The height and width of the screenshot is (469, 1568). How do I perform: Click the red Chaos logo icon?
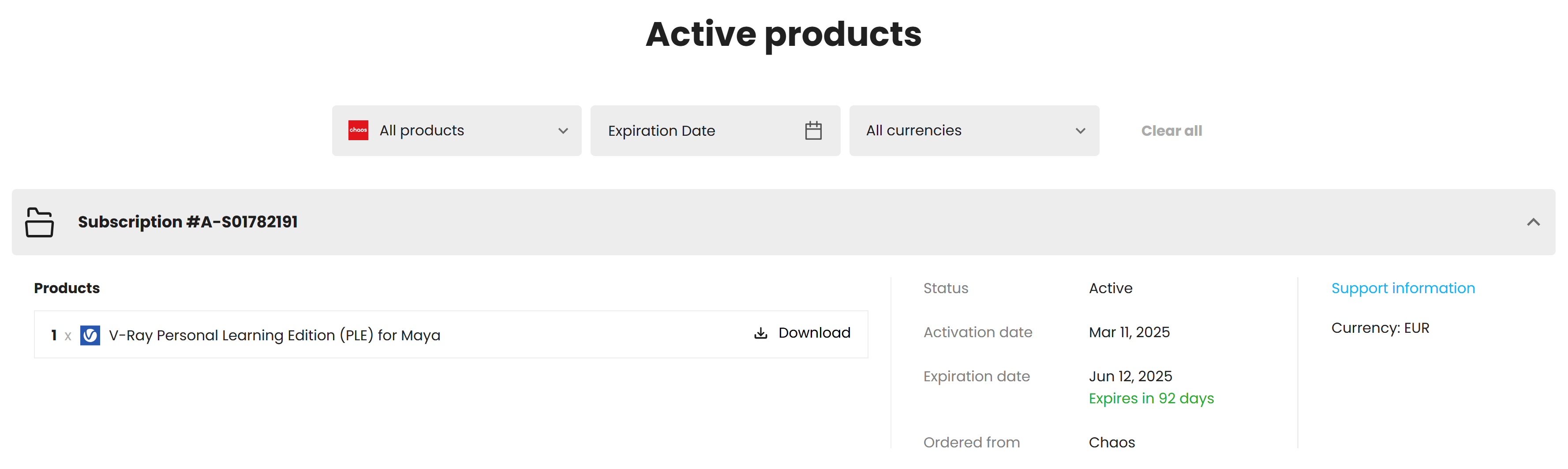[358, 130]
